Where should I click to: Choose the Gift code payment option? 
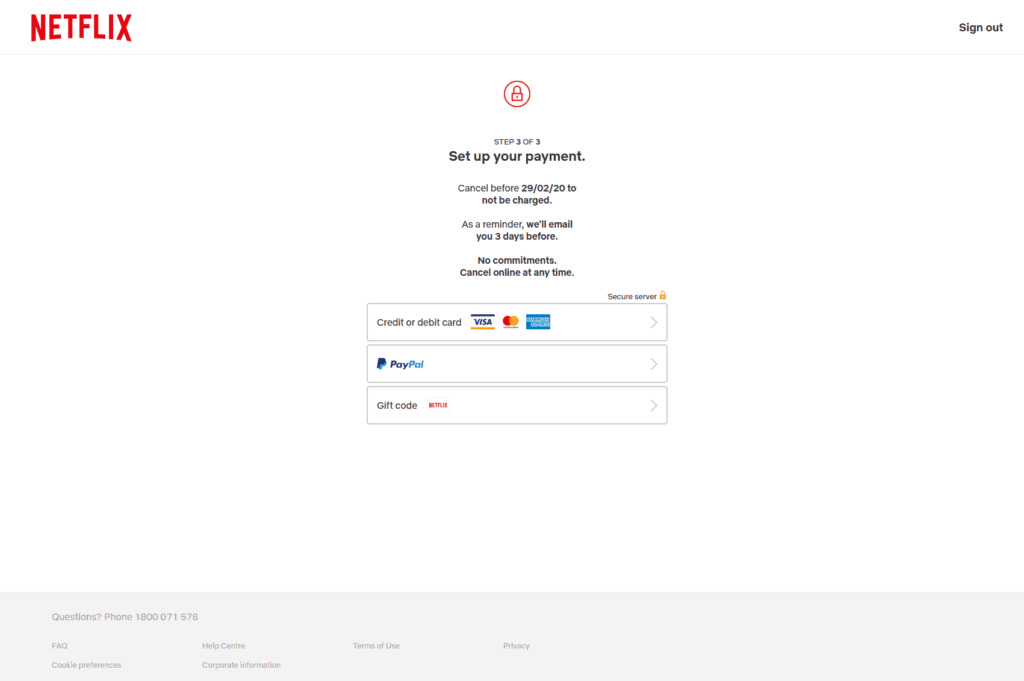point(517,405)
